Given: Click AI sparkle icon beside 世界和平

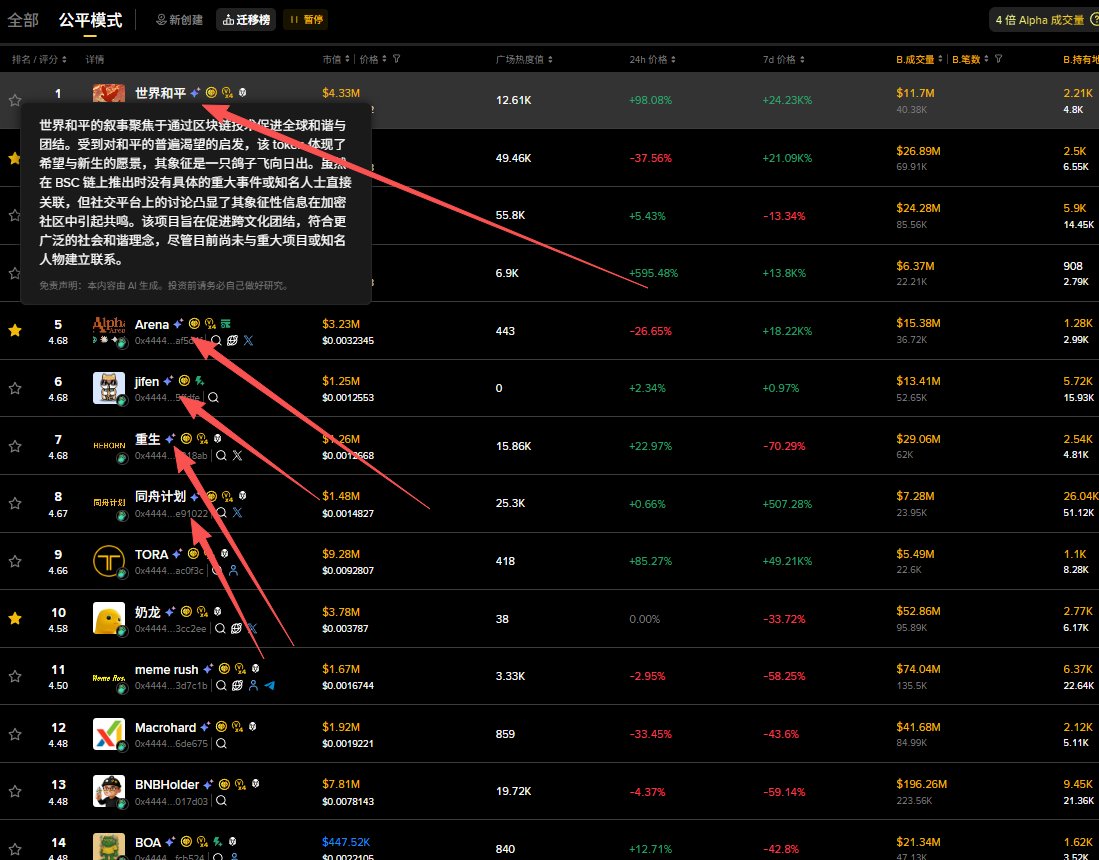Looking at the screenshot, I should [x=195, y=93].
